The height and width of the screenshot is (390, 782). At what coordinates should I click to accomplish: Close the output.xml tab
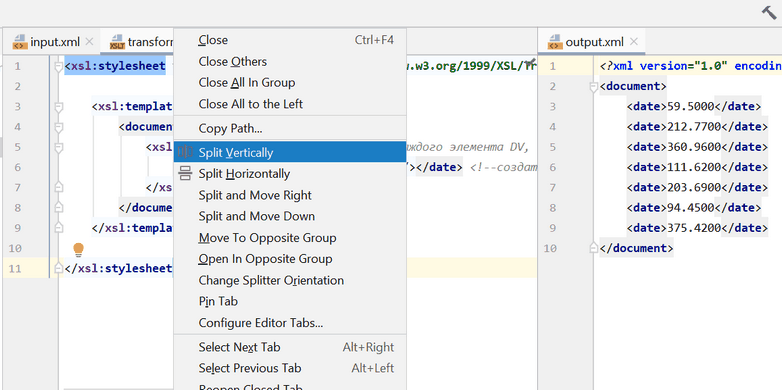pyautogui.click(x=634, y=41)
